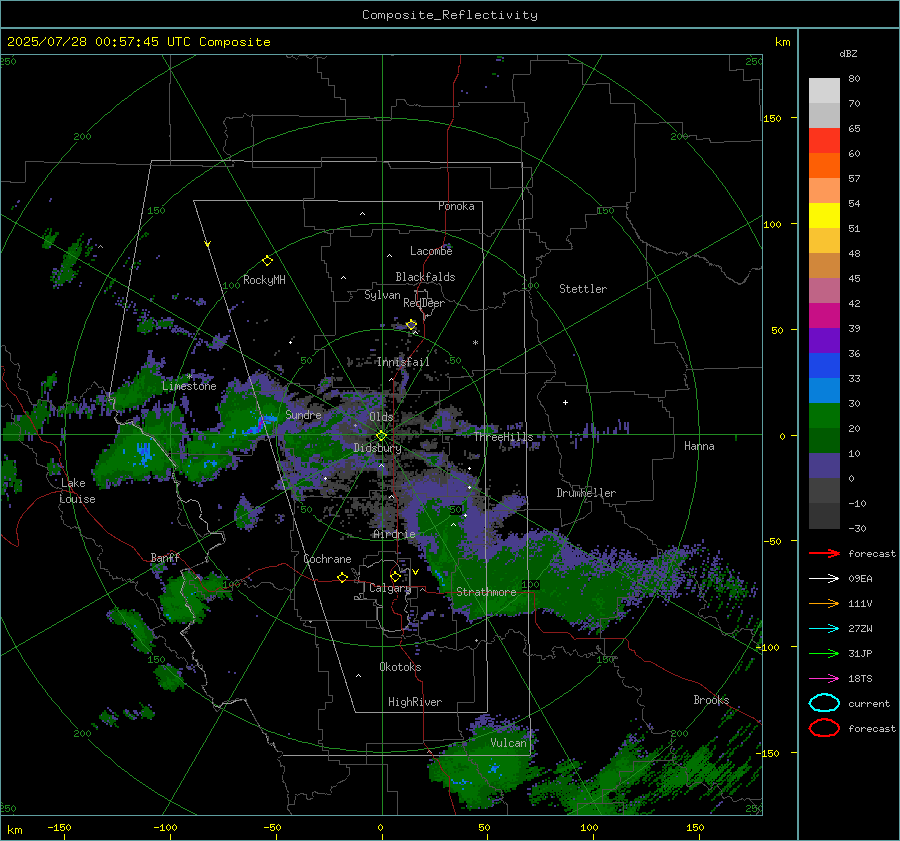Click the yellow V marker beside Calgary
This screenshot has width=900, height=841.
[415, 572]
